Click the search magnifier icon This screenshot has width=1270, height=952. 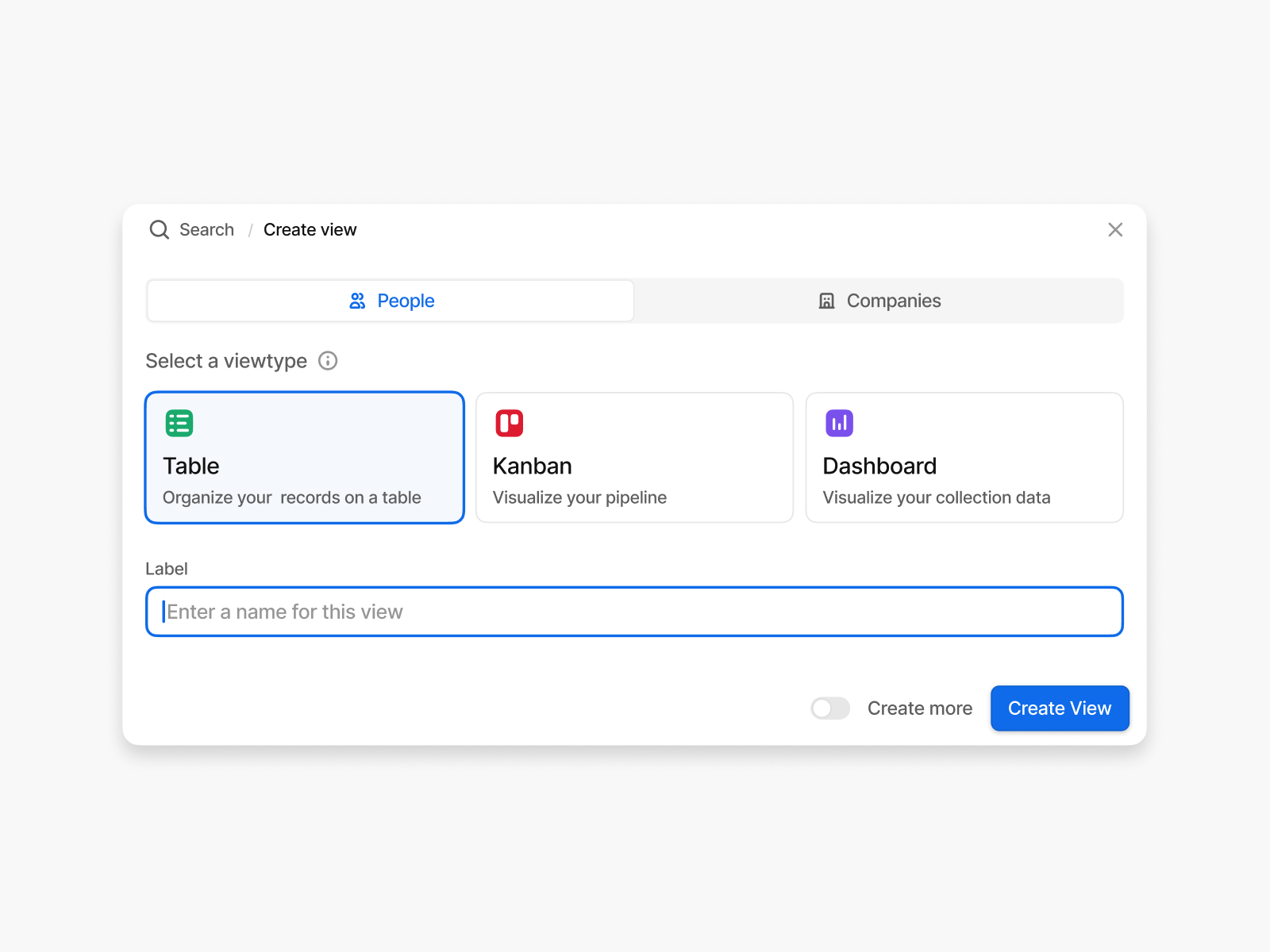[160, 229]
